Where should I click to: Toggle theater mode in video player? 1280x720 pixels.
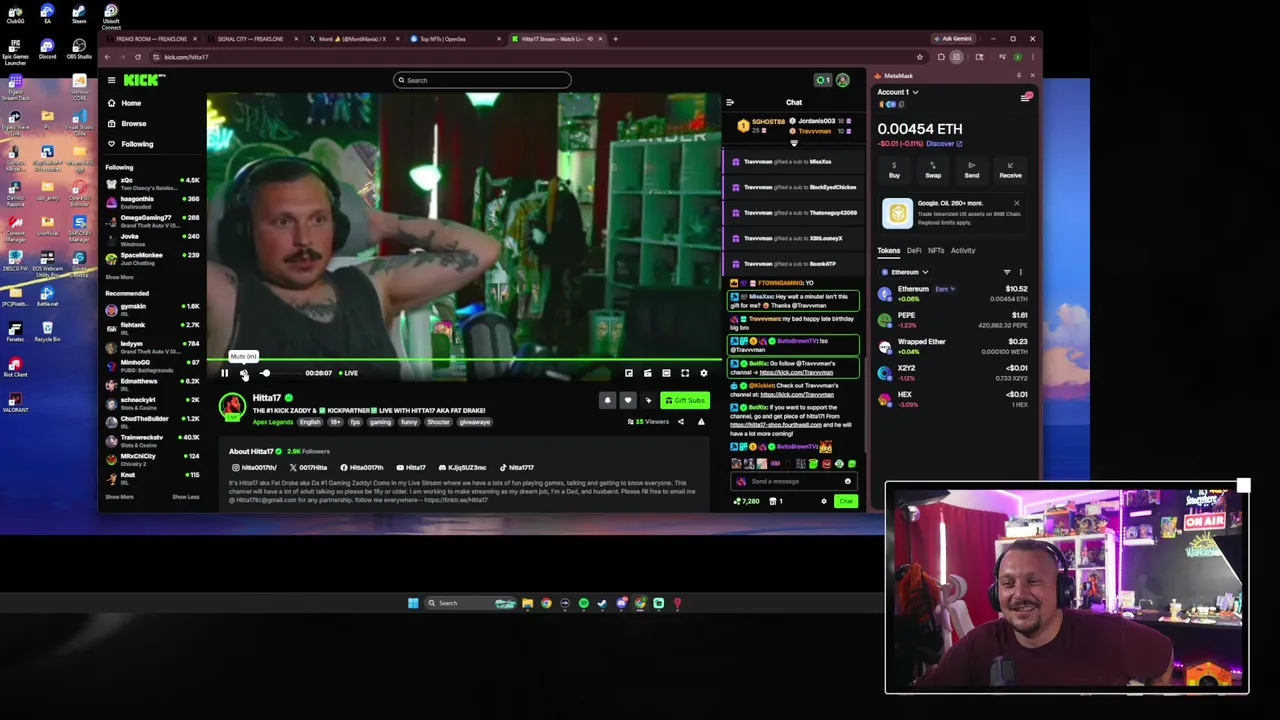tap(666, 373)
